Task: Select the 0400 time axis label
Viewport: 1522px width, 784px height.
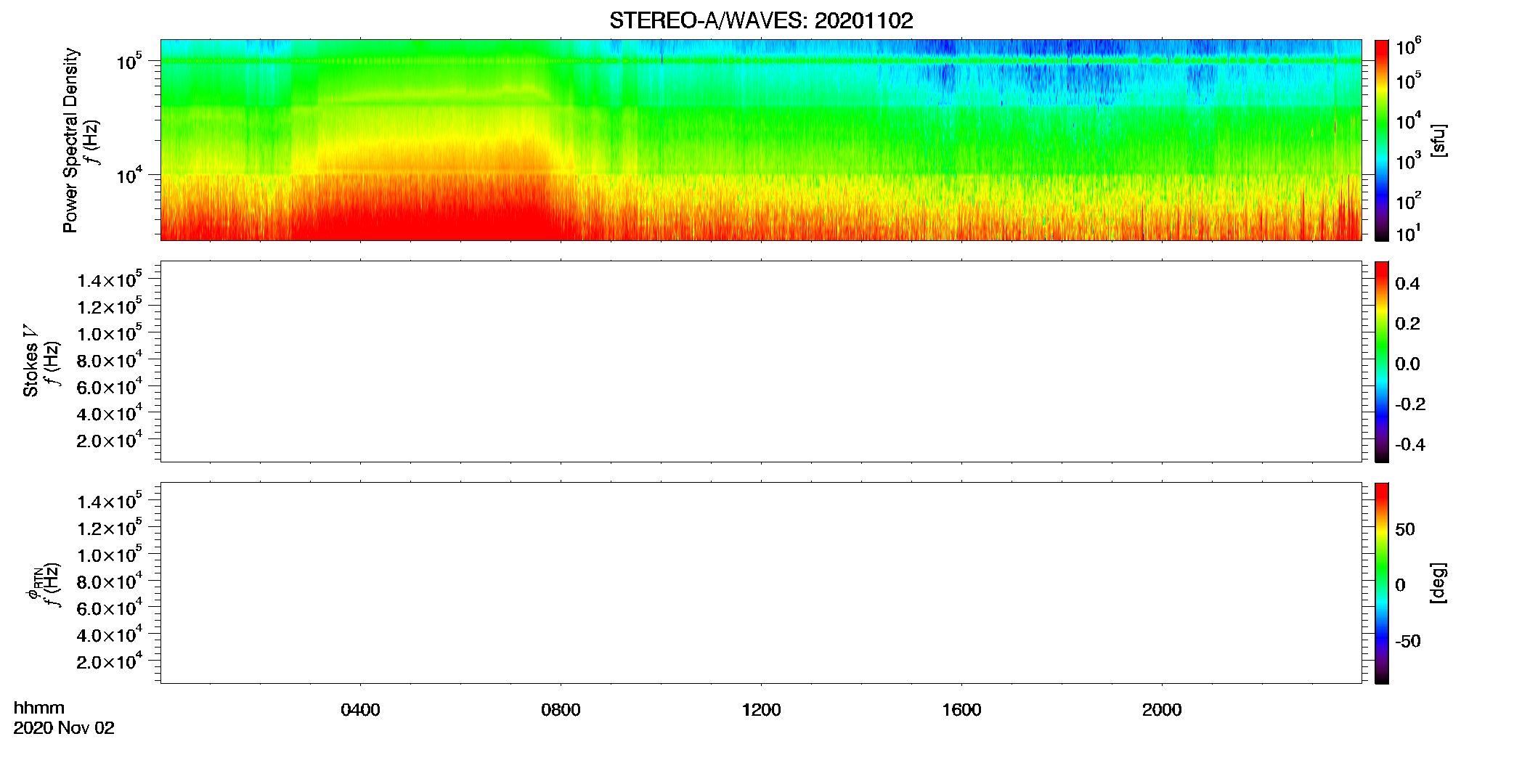Action: (360, 710)
